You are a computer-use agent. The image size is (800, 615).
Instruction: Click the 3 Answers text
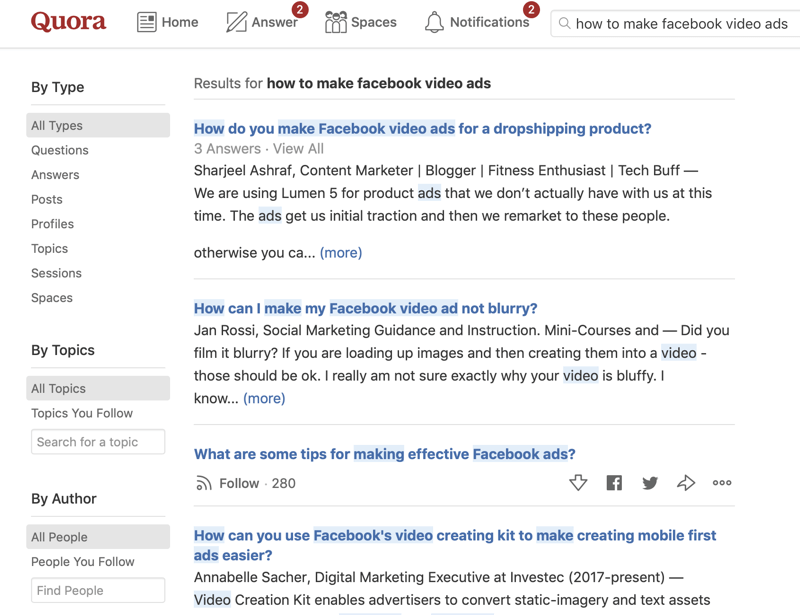pyautogui.click(x=227, y=149)
